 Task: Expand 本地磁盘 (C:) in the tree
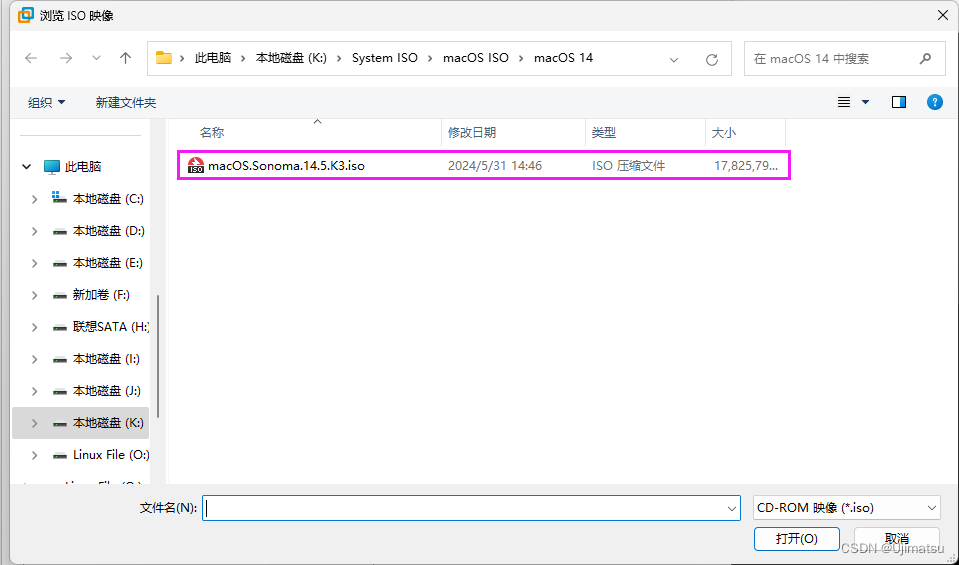tap(34, 199)
